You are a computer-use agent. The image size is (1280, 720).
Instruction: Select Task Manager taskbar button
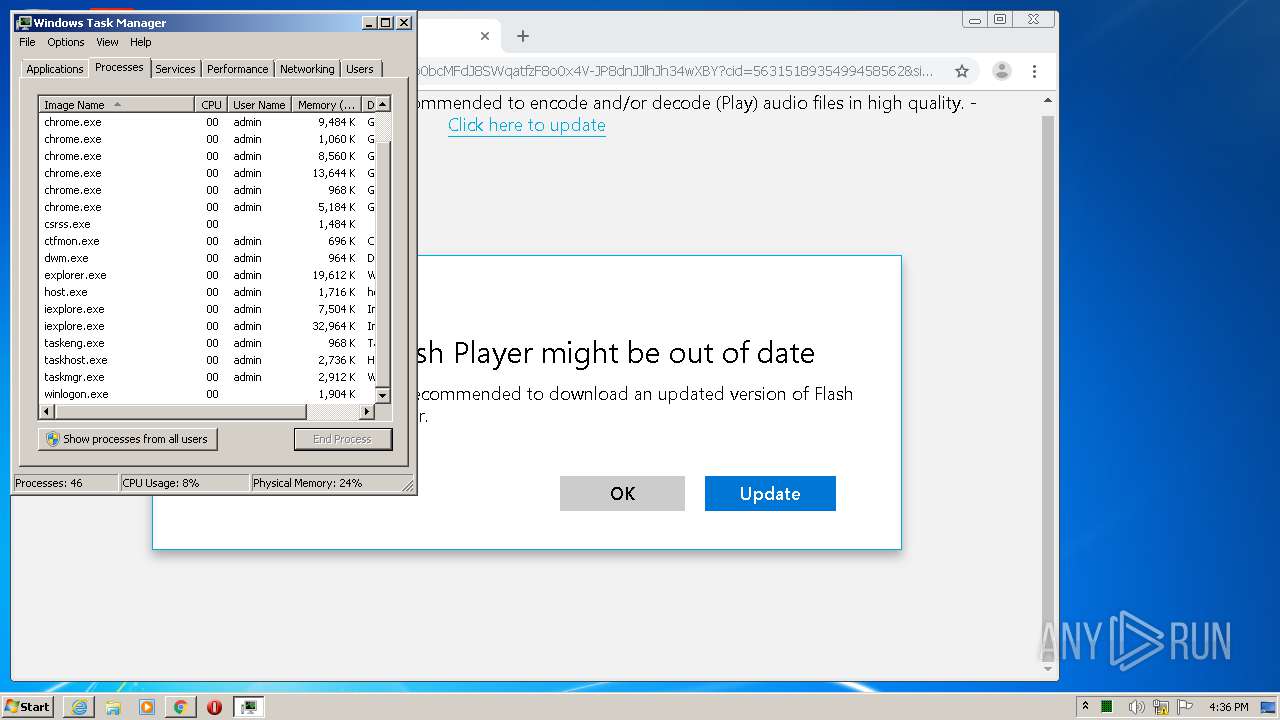248,707
